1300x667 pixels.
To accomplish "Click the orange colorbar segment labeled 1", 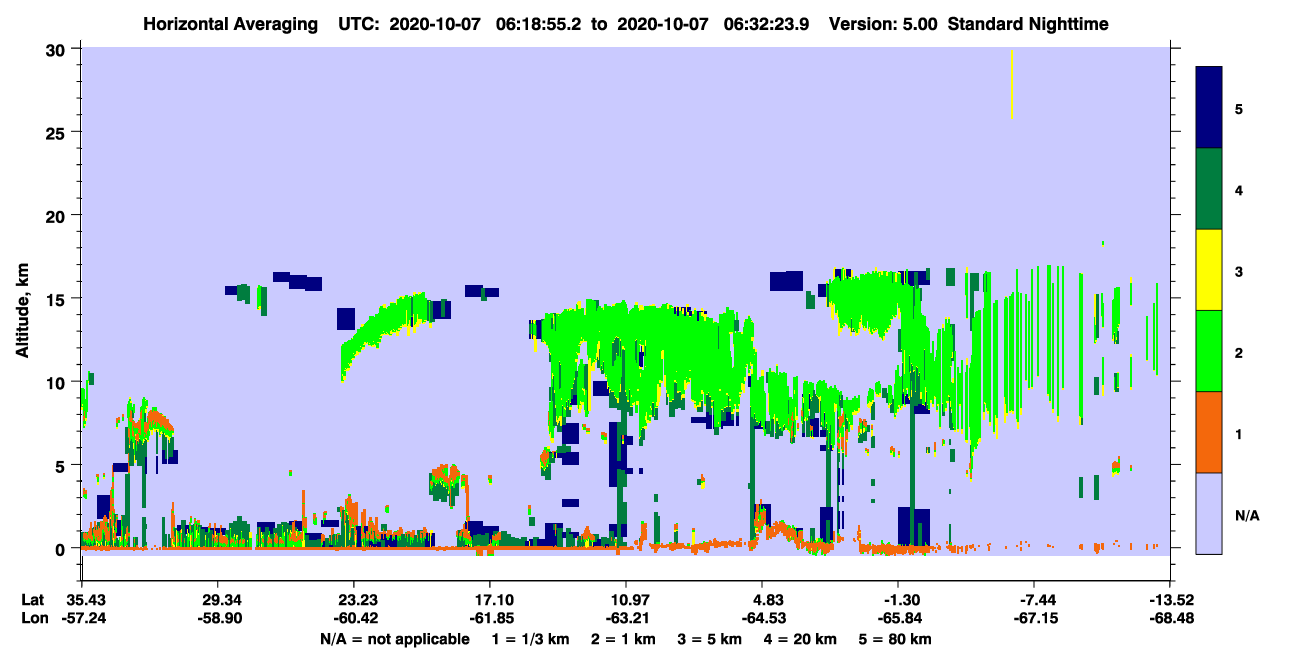I will [1209, 432].
